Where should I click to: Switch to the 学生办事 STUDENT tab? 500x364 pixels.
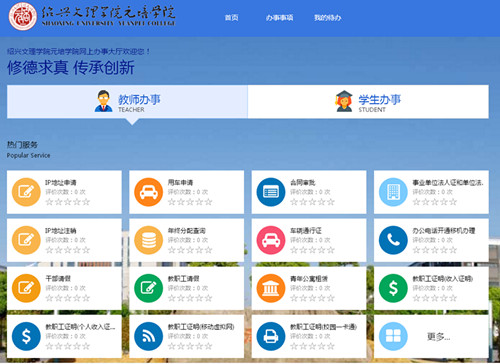368,101
